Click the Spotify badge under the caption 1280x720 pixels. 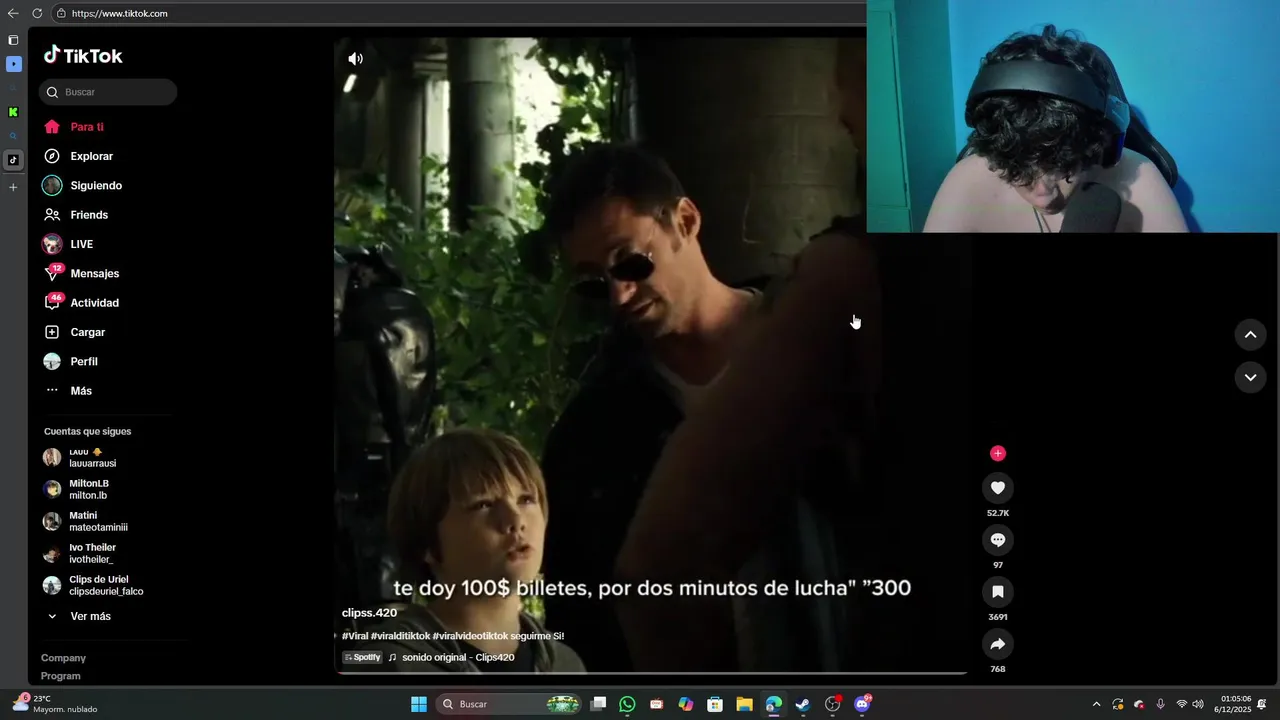362,657
